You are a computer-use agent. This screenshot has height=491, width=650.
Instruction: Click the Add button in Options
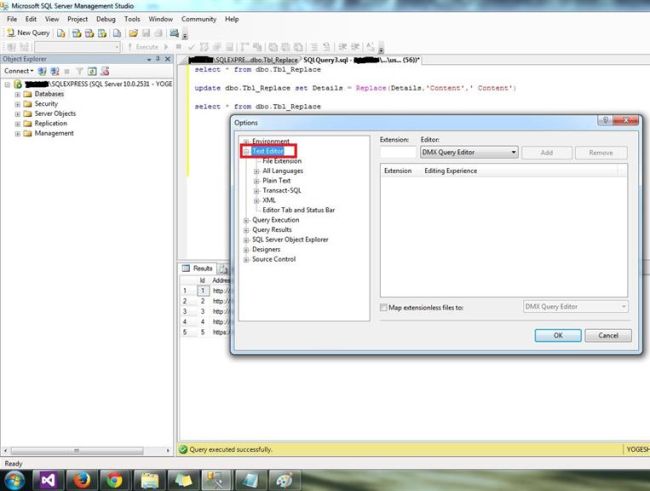(x=547, y=153)
